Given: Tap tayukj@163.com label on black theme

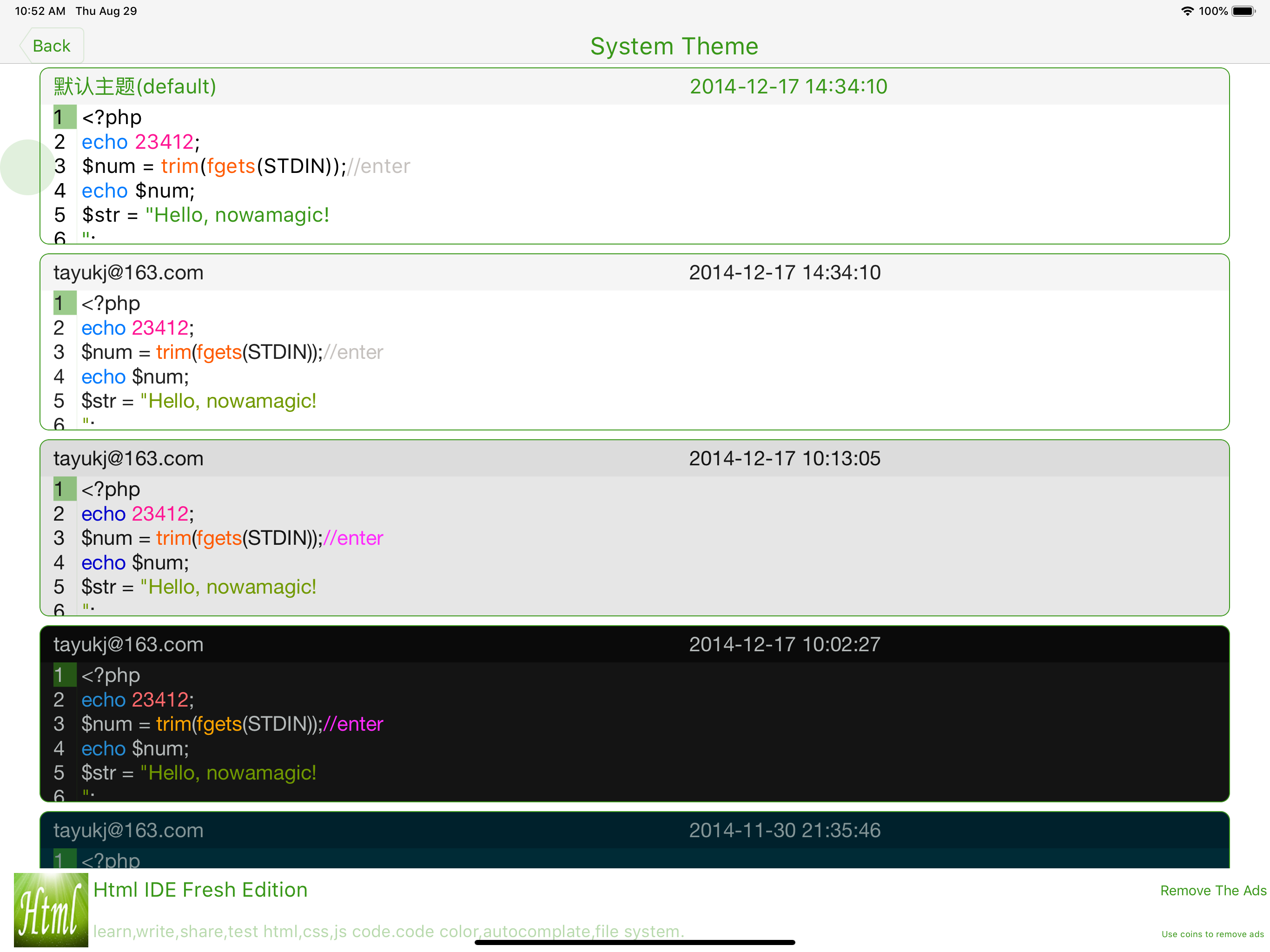Looking at the screenshot, I should 128,644.
